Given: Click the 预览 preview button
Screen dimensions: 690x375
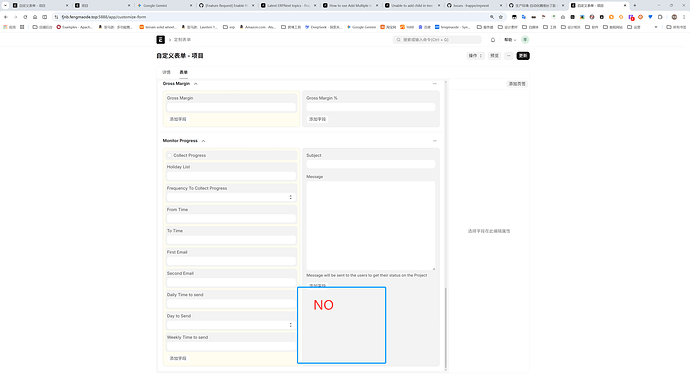Looking at the screenshot, I should point(495,55).
